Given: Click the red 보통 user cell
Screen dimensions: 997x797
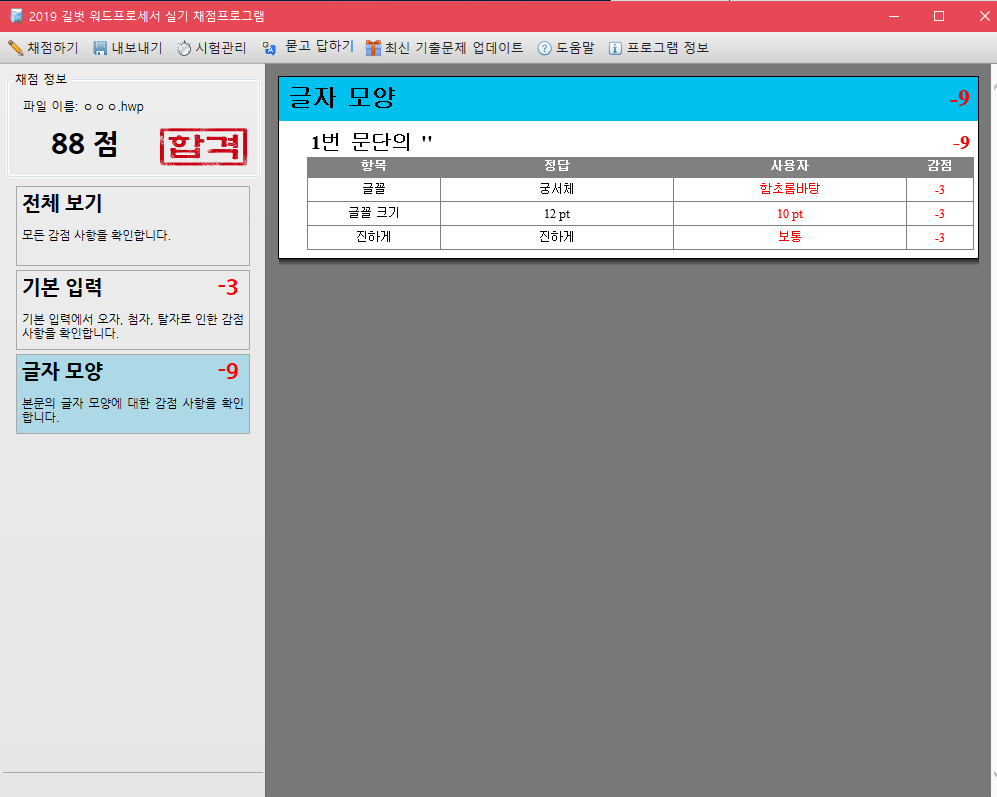Looking at the screenshot, I should coord(790,237).
